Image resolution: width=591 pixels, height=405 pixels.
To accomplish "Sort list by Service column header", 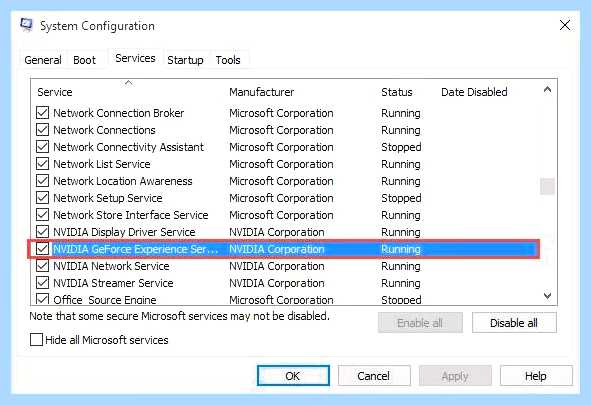I will click(x=55, y=92).
